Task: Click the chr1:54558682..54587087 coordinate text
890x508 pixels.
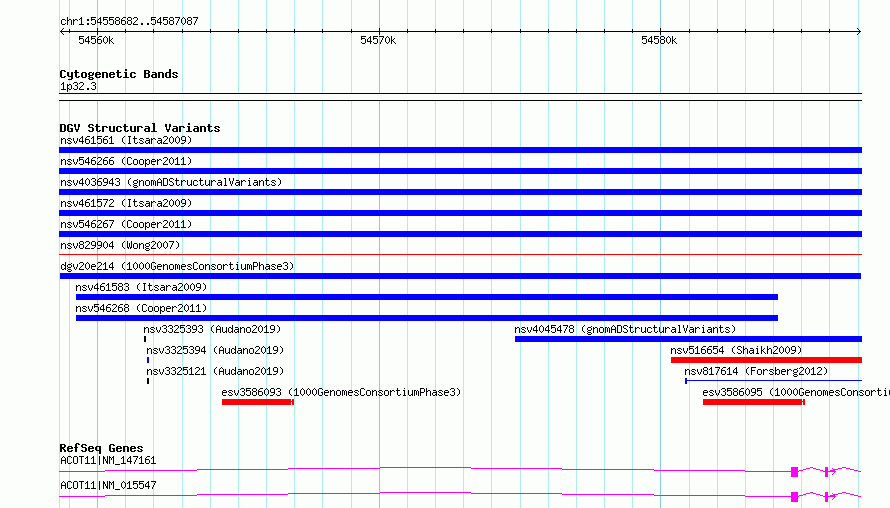Action: tap(129, 22)
